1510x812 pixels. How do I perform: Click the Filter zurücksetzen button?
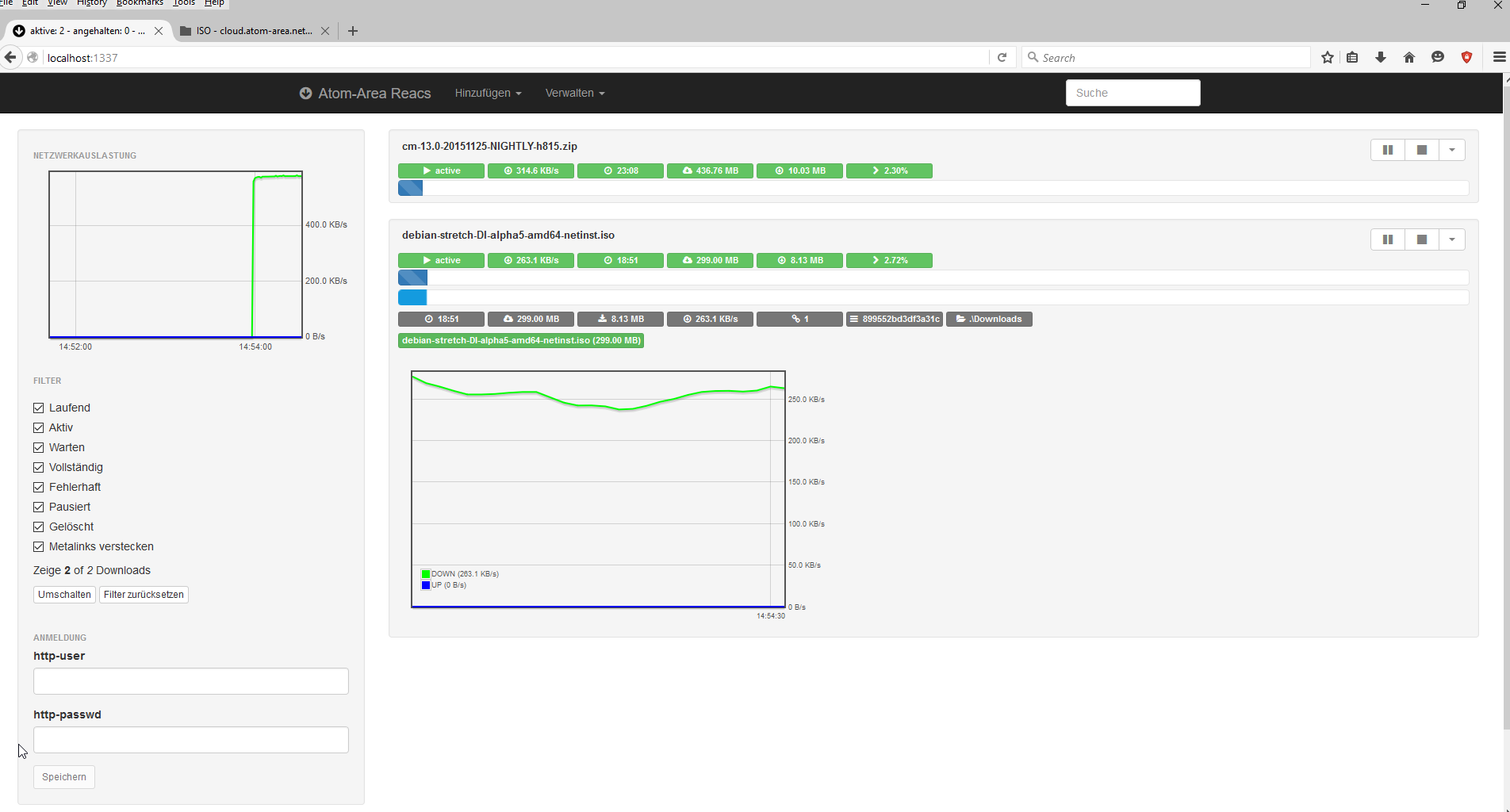coord(144,595)
